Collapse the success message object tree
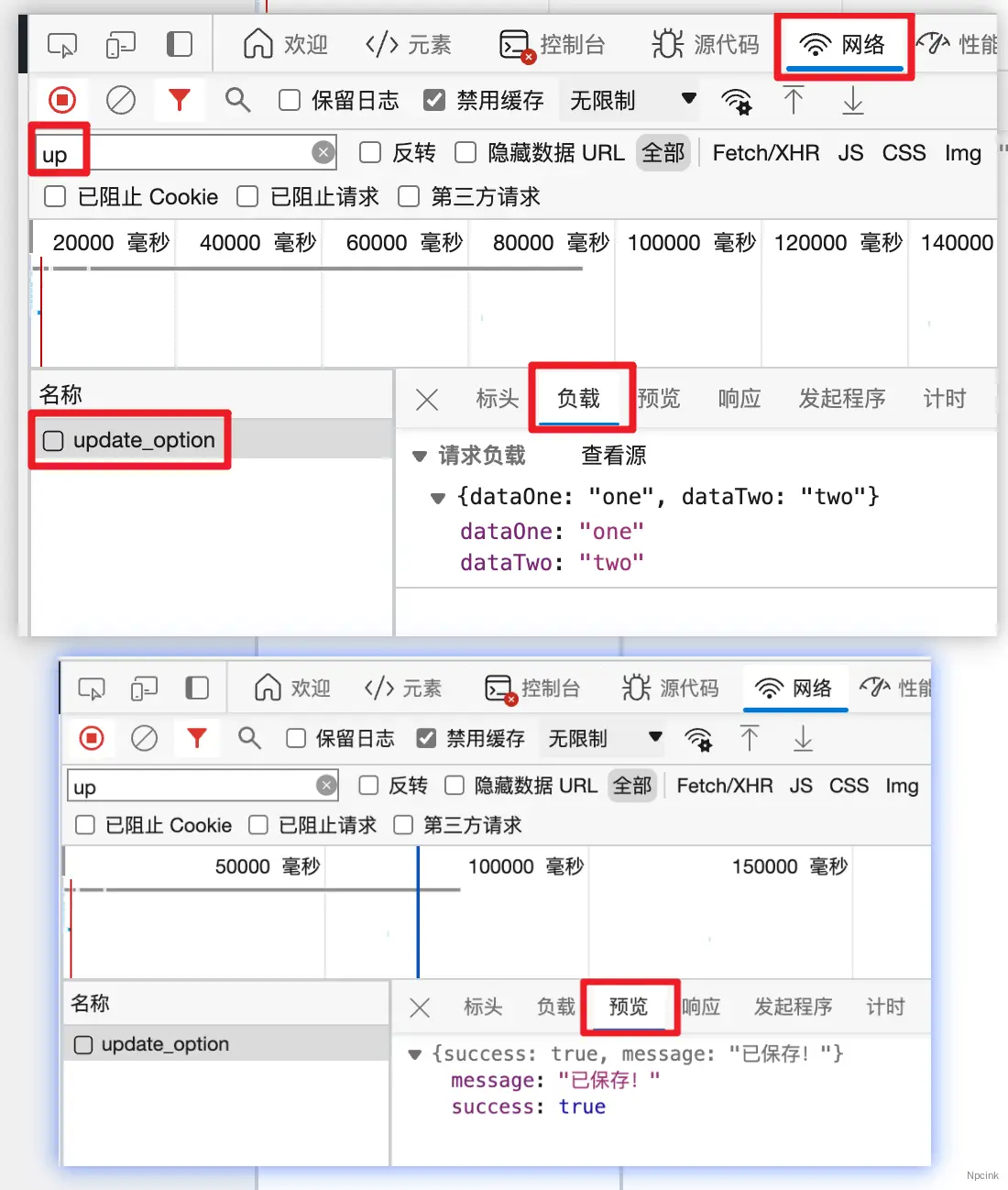This screenshot has height=1190, width=1008. coord(415,1054)
